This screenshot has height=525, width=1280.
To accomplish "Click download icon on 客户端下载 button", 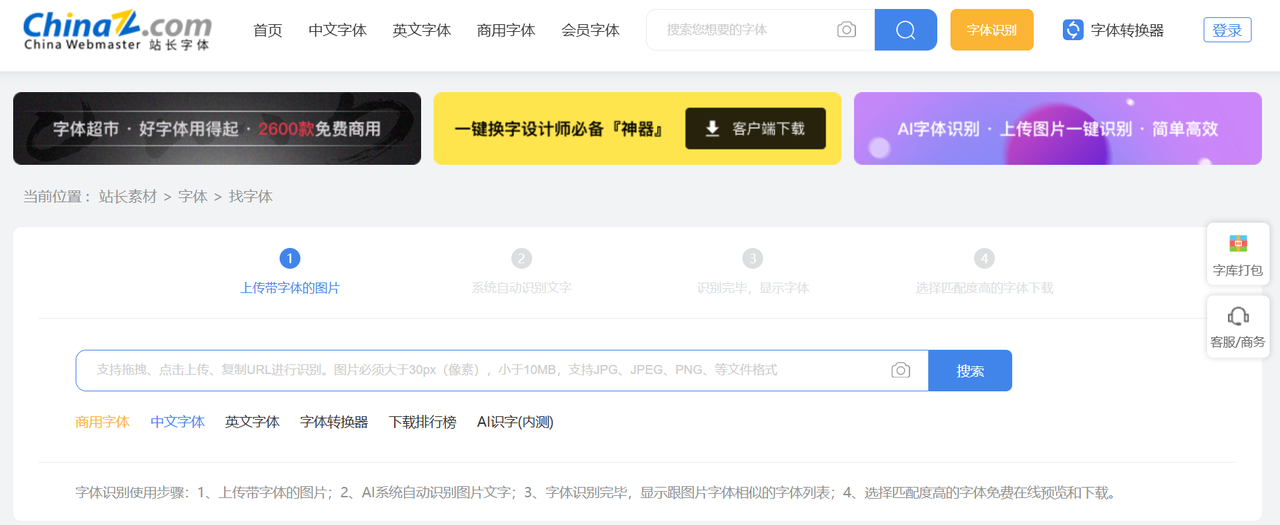I will coord(712,129).
